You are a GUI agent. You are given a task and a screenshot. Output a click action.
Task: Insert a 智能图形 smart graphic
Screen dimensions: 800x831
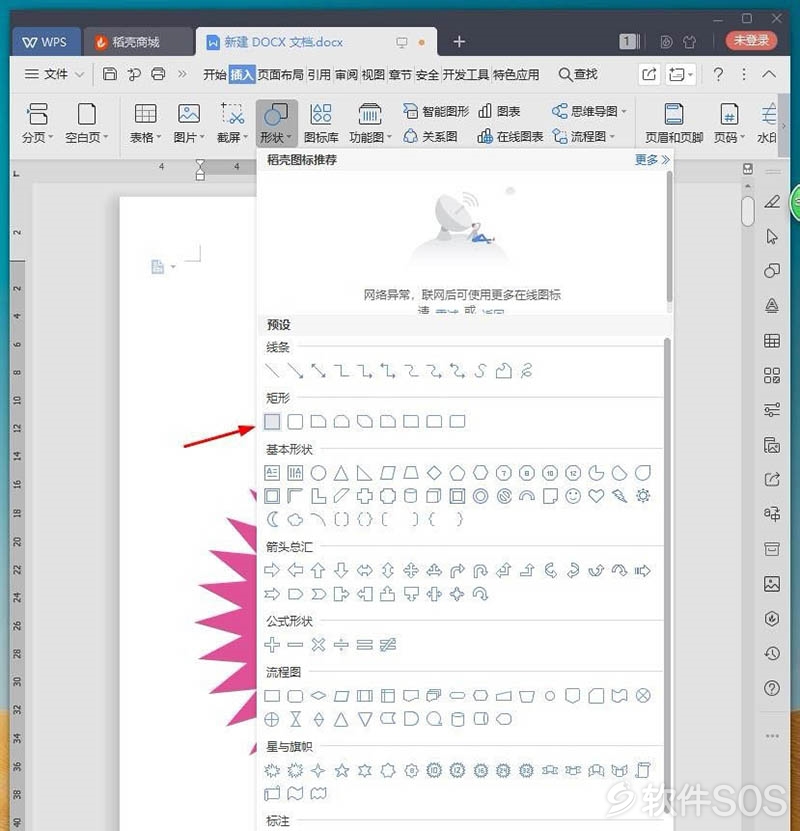(x=436, y=111)
